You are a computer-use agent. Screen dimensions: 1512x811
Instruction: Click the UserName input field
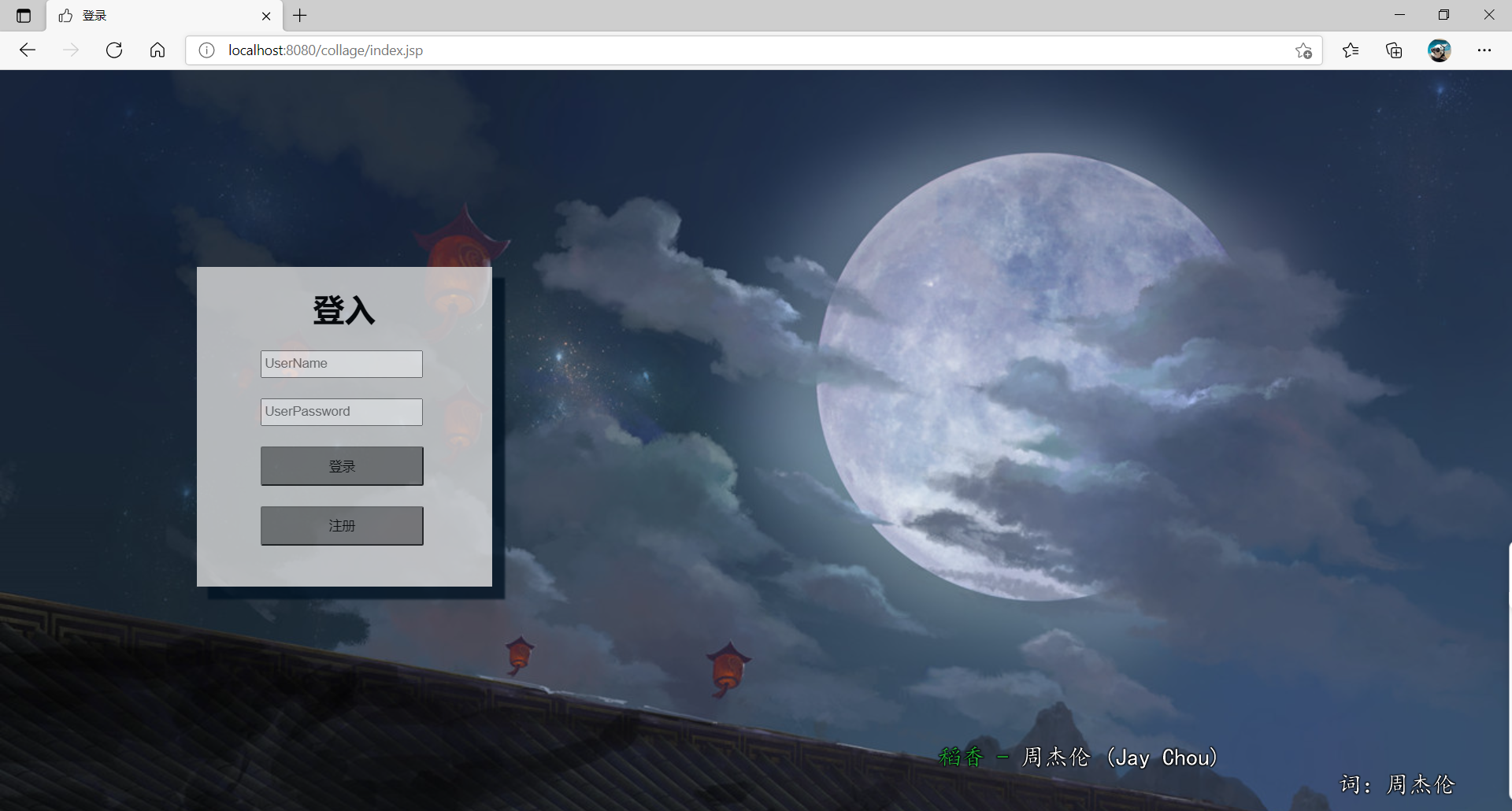(x=342, y=364)
